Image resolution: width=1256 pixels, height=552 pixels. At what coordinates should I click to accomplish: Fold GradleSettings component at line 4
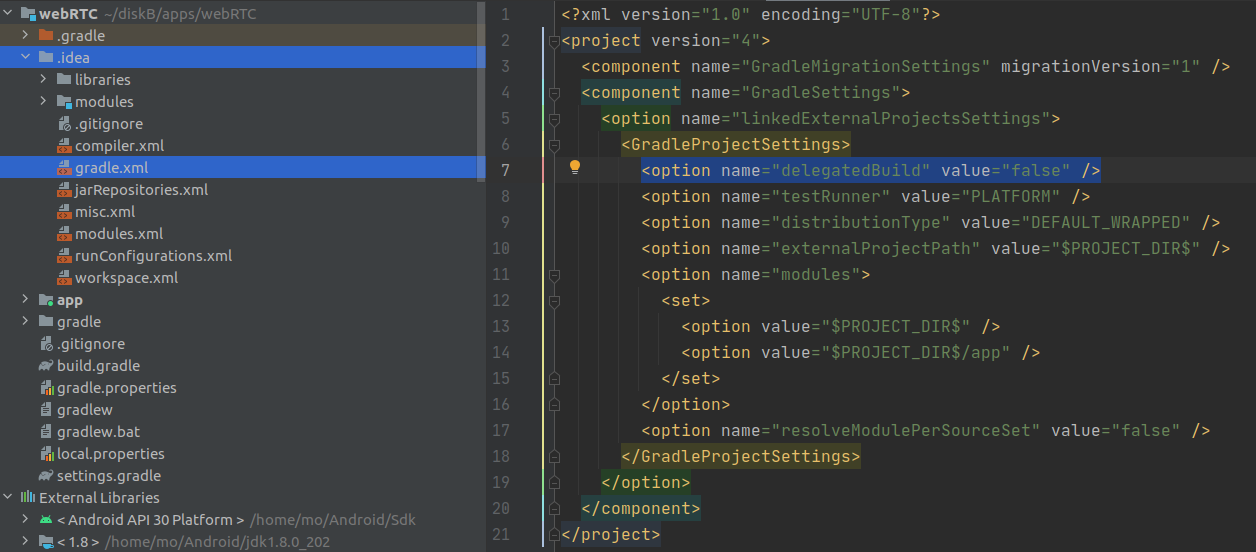pos(553,93)
